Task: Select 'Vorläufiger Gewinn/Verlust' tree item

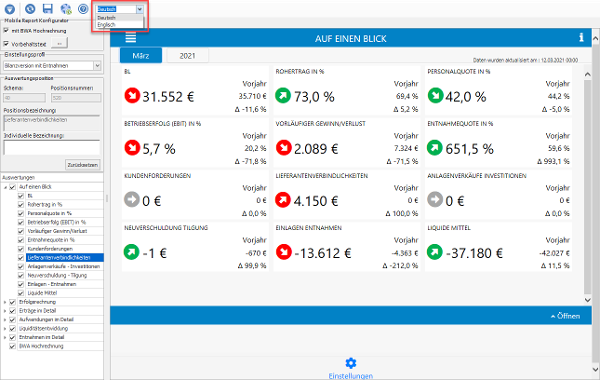Action: (57, 231)
